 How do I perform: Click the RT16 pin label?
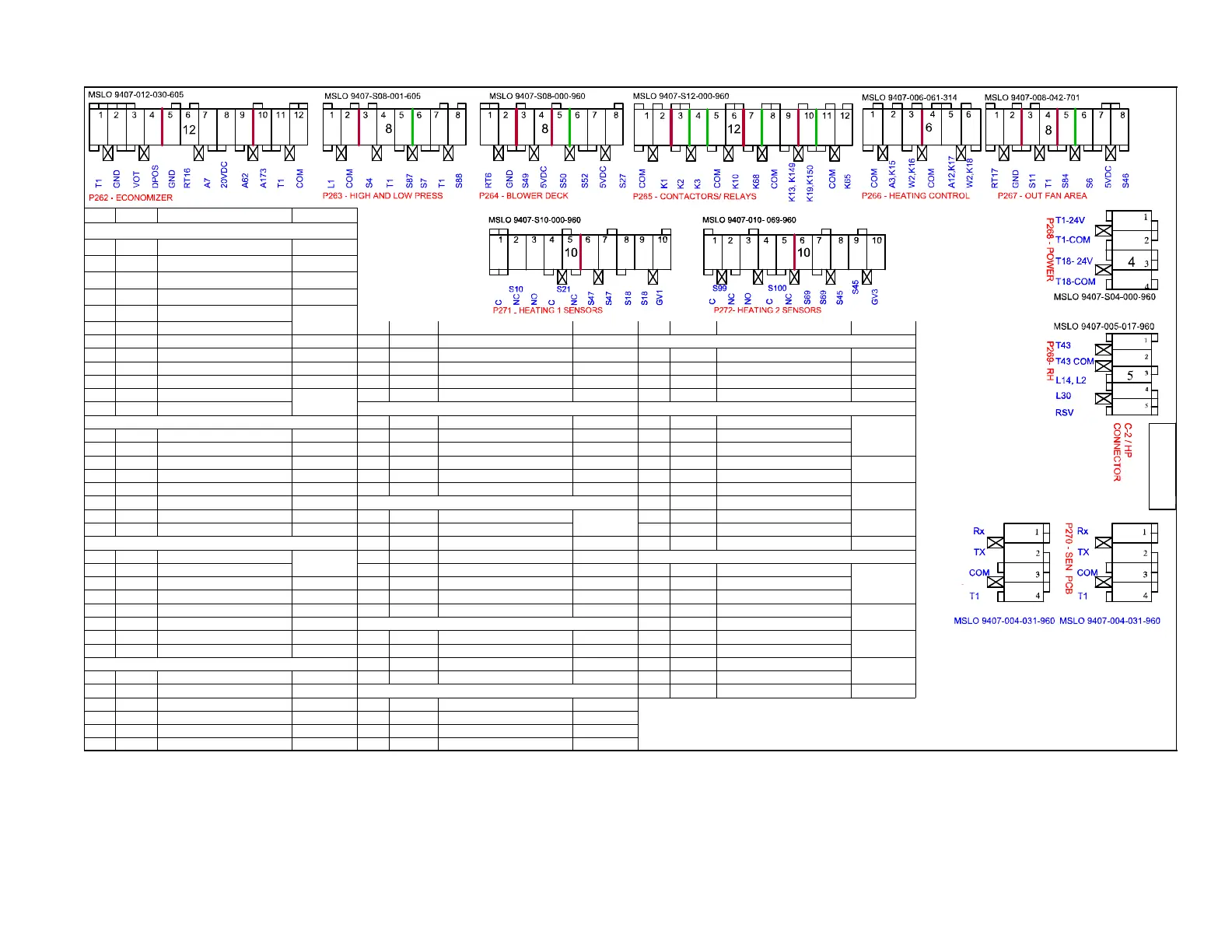(x=187, y=178)
